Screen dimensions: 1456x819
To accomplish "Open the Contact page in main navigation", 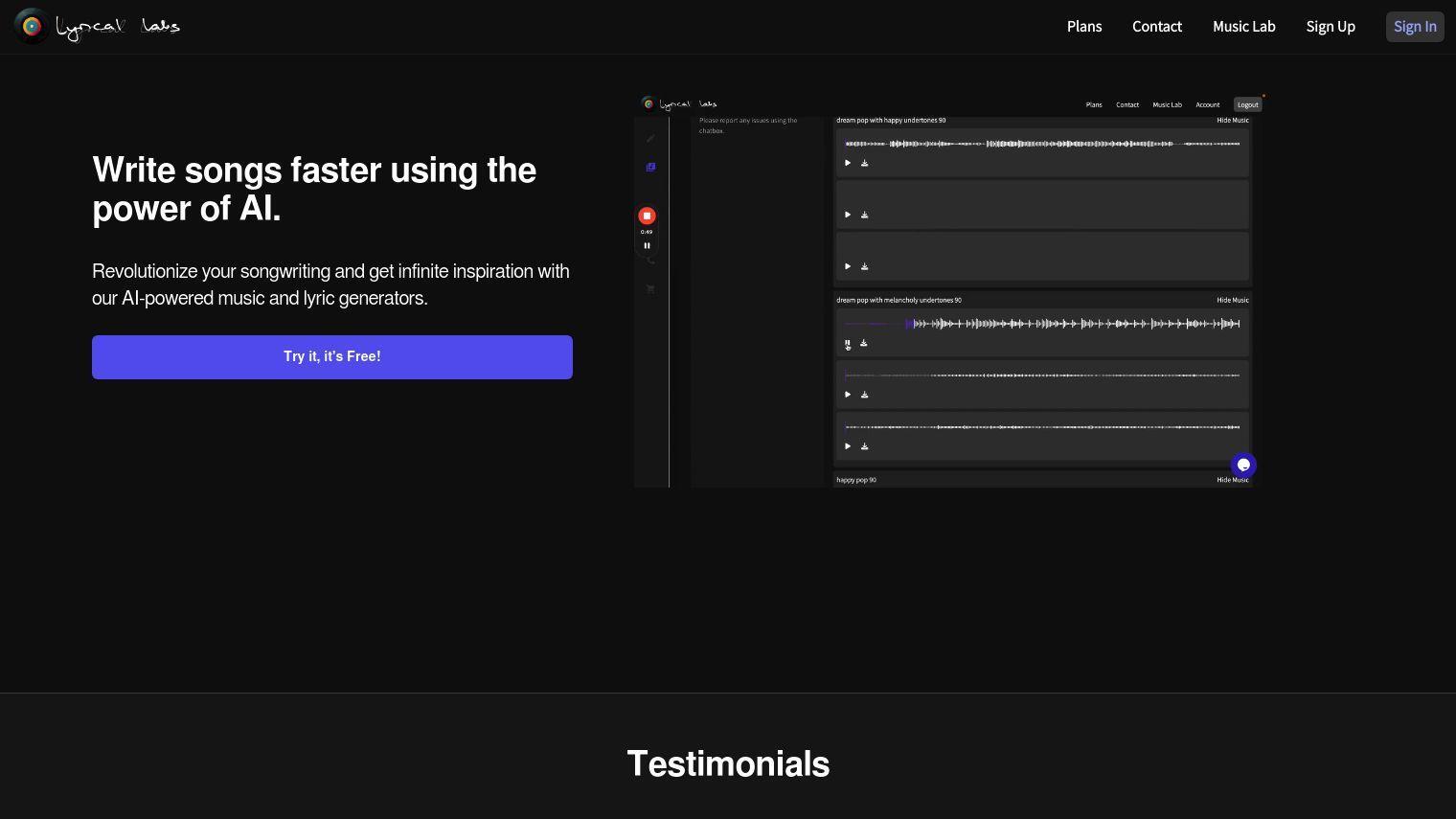I will [1157, 27].
